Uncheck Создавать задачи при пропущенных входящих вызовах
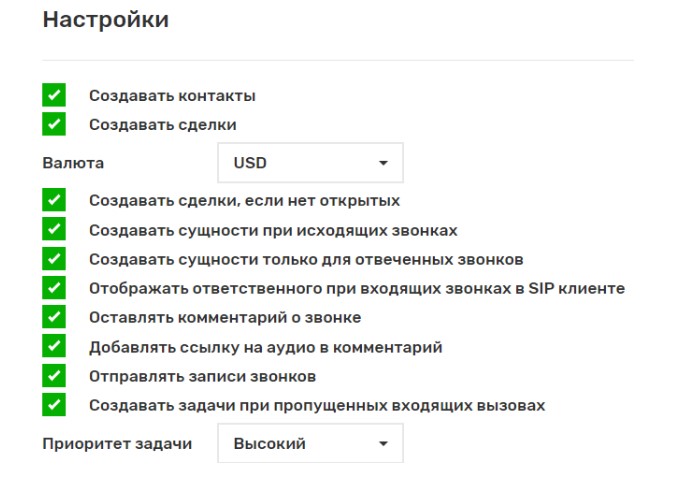The width and height of the screenshot is (675, 477). click(54, 405)
